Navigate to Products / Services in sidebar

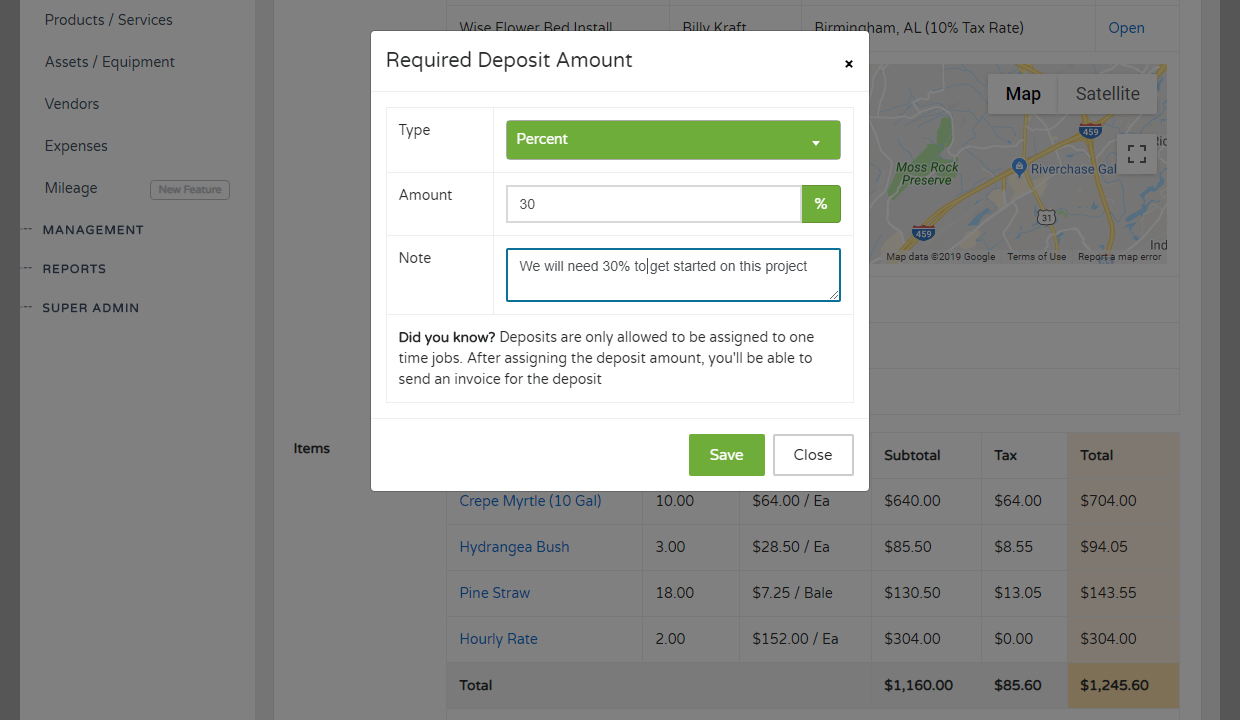pos(107,19)
